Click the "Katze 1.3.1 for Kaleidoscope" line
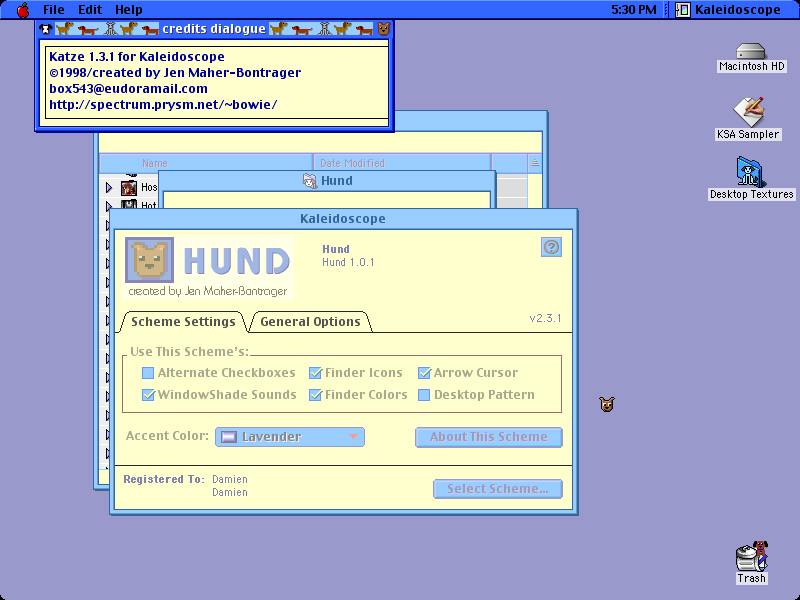The width and height of the screenshot is (800, 600). tap(137, 57)
